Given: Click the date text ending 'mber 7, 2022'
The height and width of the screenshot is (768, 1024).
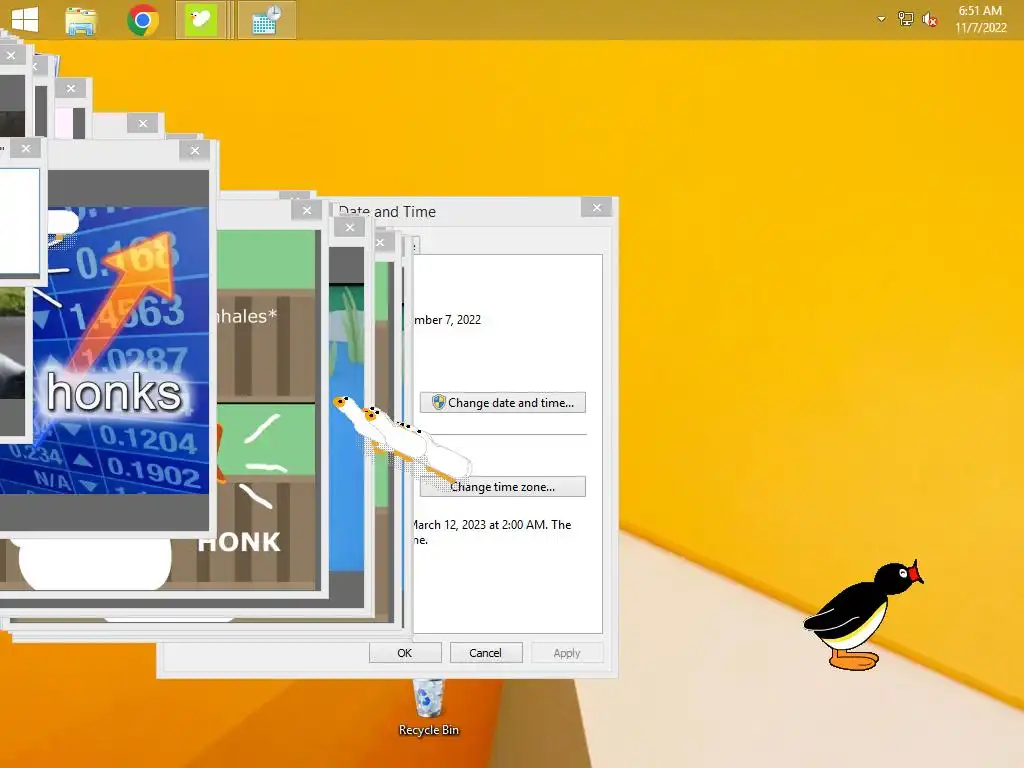Looking at the screenshot, I should click(447, 319).
